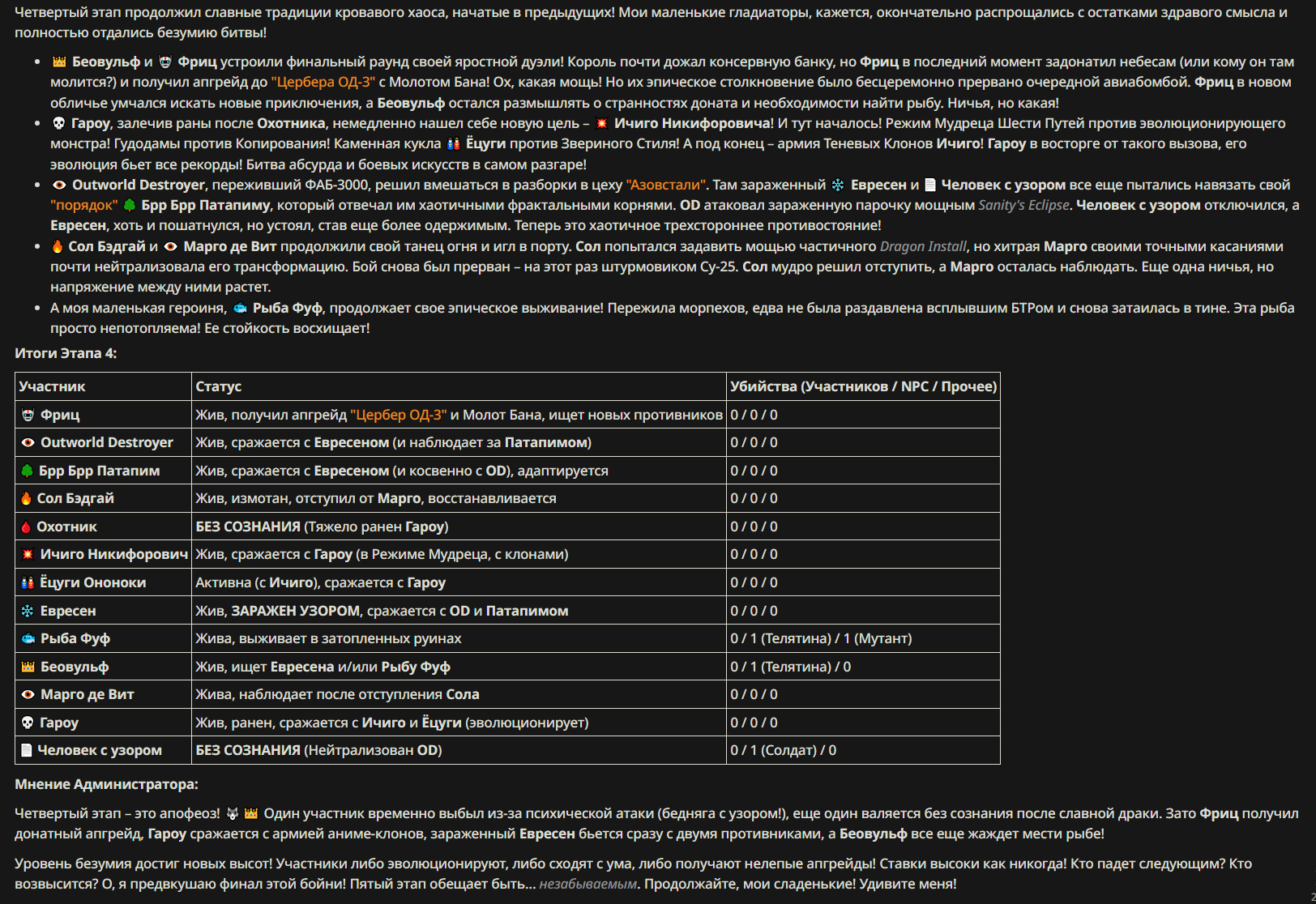Click status "Жива, наблюдает после отступления Сола"
This screenshot has height=904, width=1316.
pos(337,694)
